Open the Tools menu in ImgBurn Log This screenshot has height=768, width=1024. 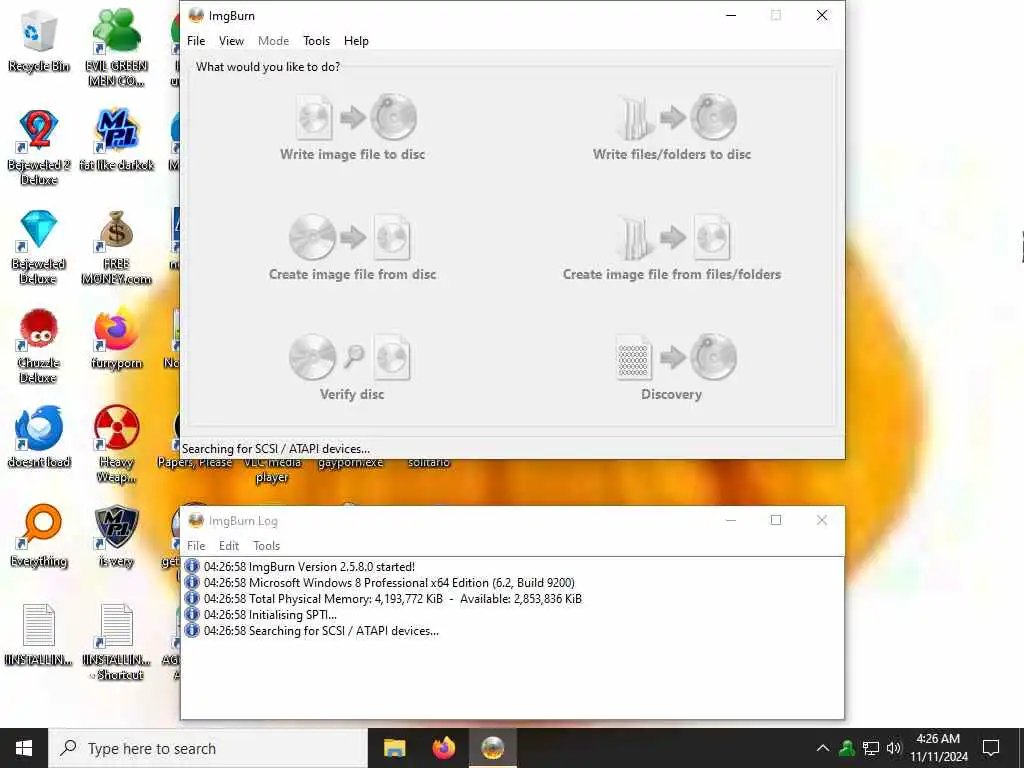coord(266,545)
